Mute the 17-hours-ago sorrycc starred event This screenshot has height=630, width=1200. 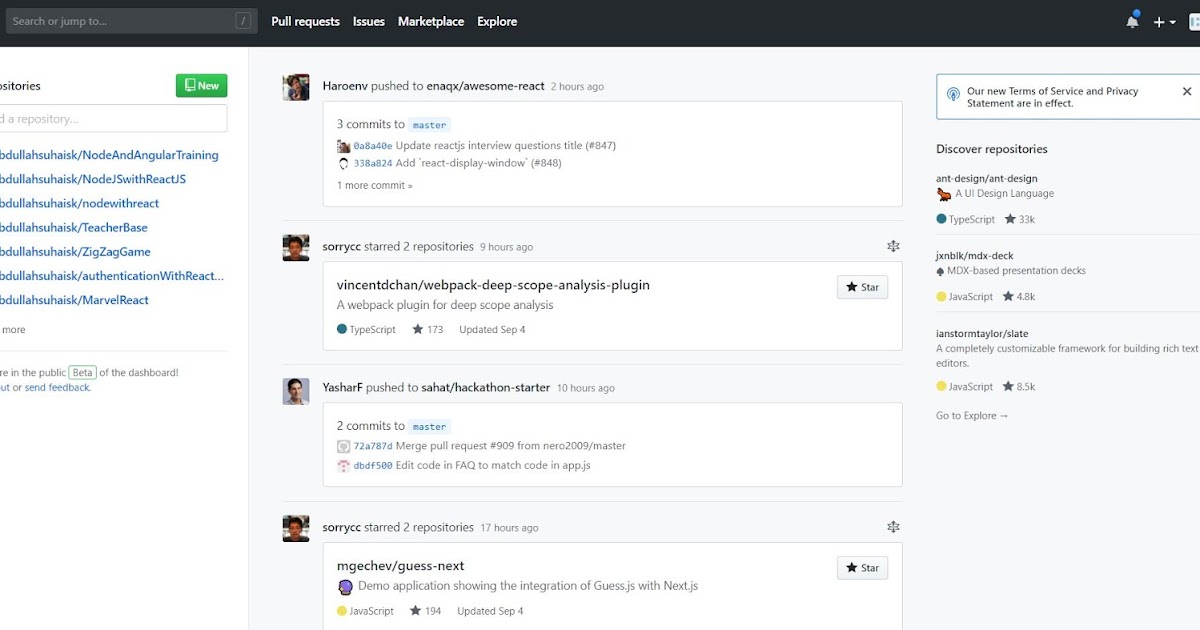(x=893, y=525)
